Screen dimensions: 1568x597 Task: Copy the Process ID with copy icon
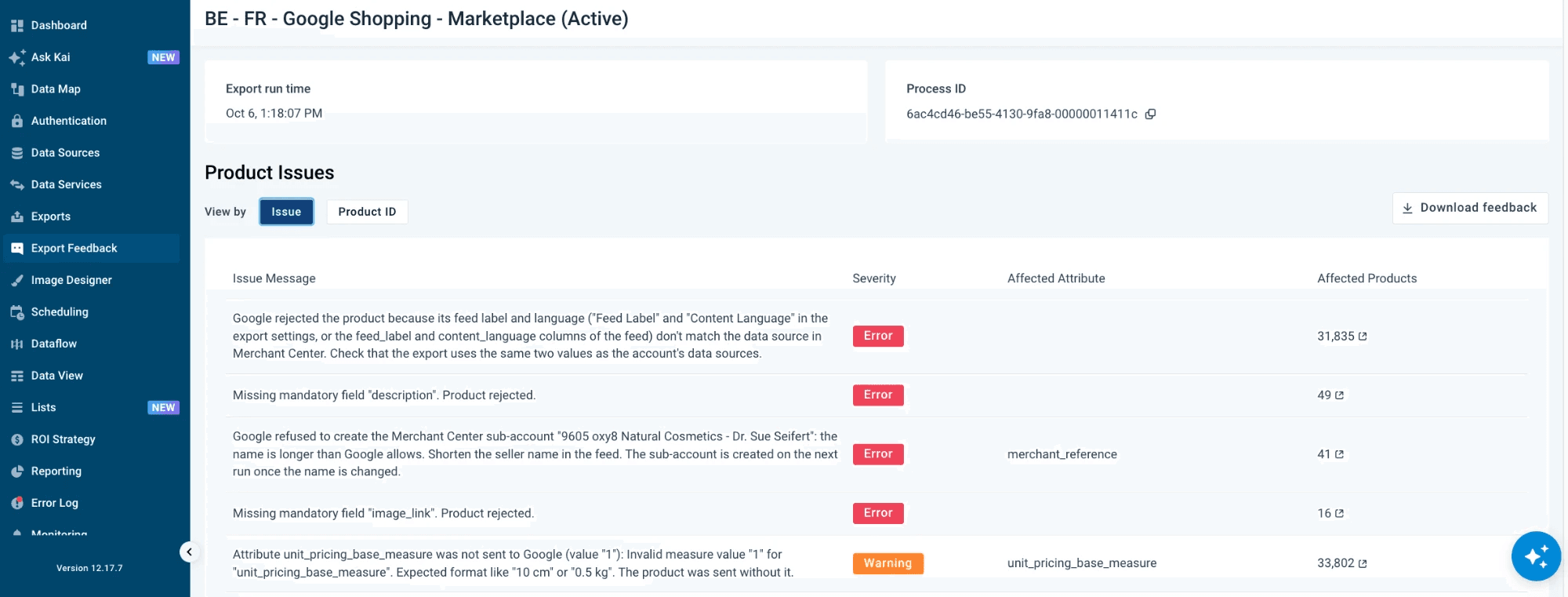[1150, 115]
